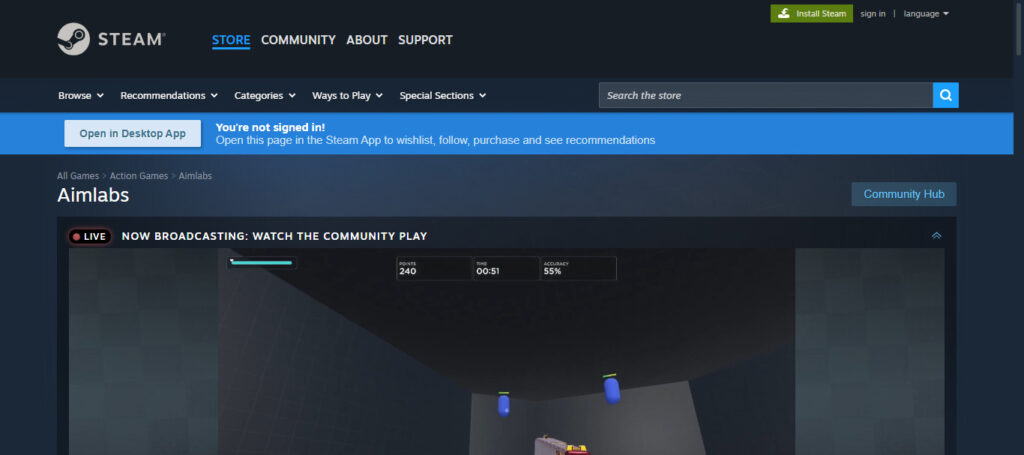Click the red LIVE indicator badge

[89, 236]
